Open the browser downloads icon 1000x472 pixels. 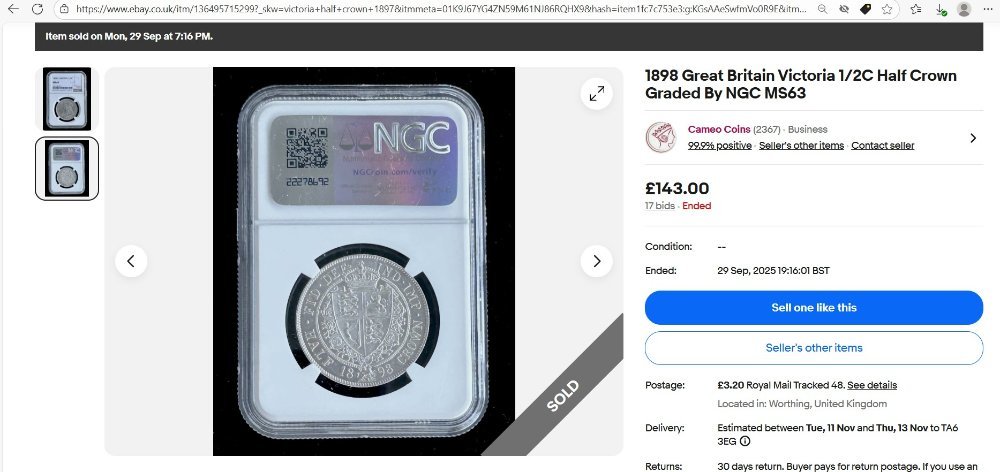click(941, 9)
